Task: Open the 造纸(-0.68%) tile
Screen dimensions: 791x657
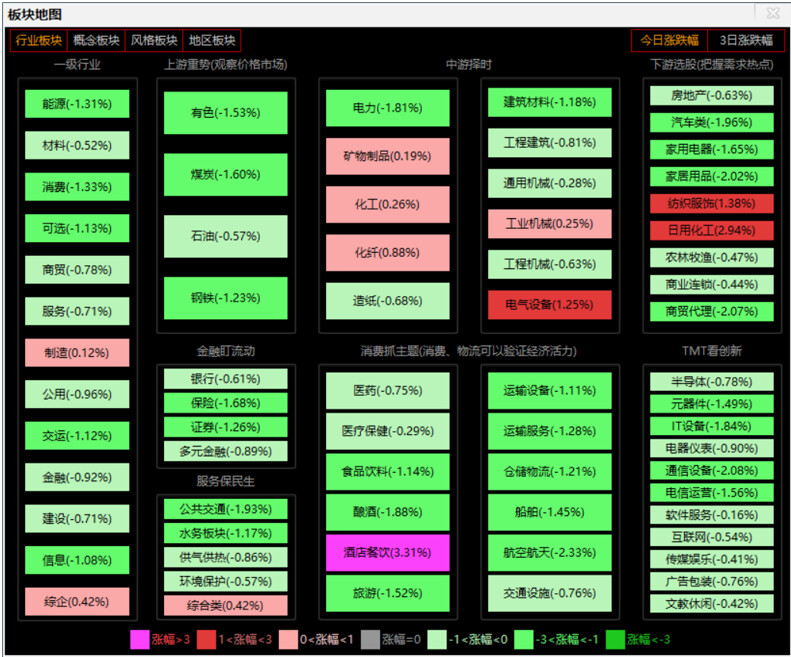Action: pyautogui.click(x=387, y=301)
